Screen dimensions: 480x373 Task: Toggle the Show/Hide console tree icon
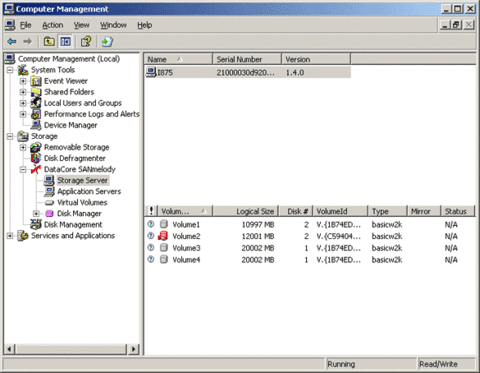click(x=65, y=41)
